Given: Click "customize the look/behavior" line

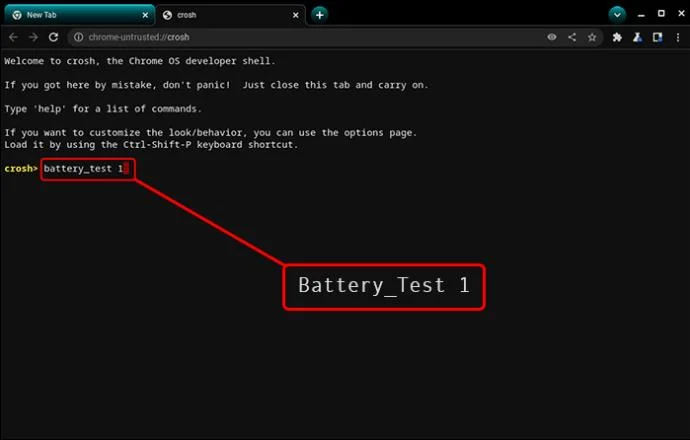Looking at the screenshot, I should coord(210,133).
